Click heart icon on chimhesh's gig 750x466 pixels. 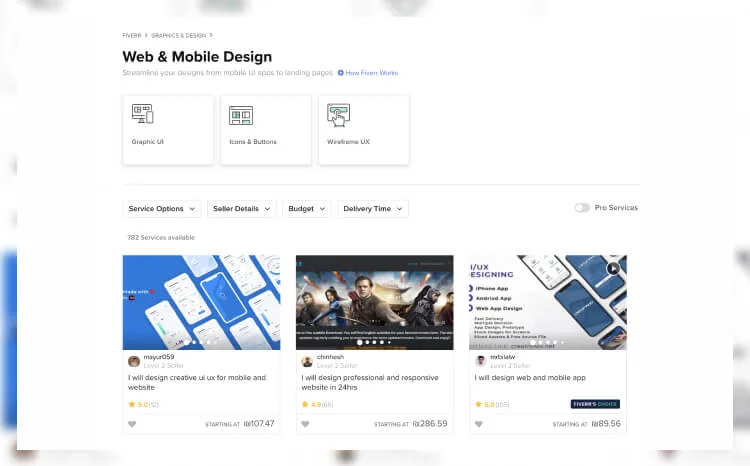[x=306, y=424]
